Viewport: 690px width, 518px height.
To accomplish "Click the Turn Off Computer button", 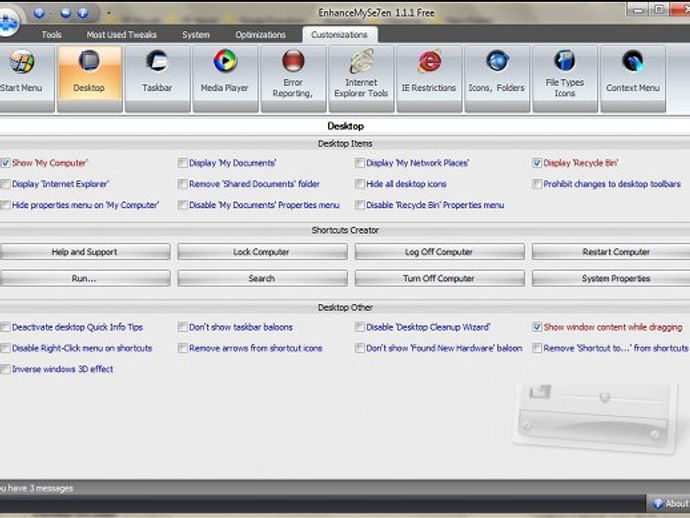I will (440, 279).
